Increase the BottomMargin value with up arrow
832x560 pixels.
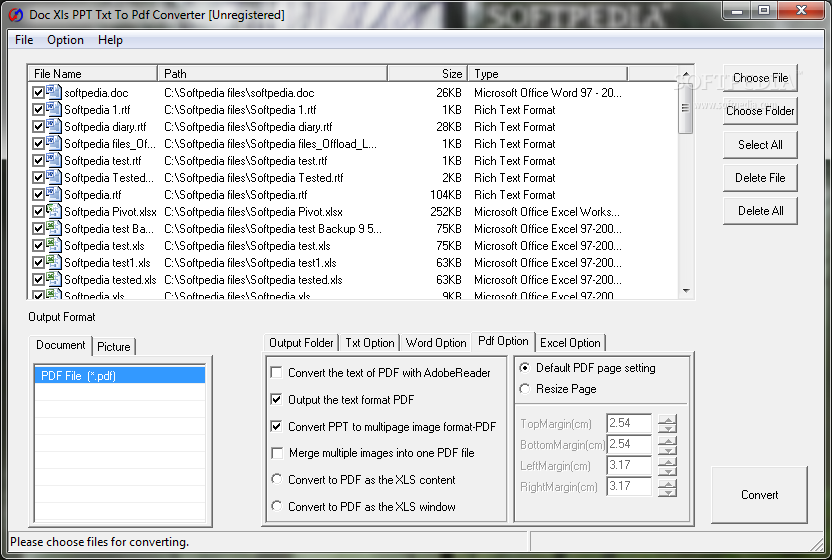[x=668, y=441]
